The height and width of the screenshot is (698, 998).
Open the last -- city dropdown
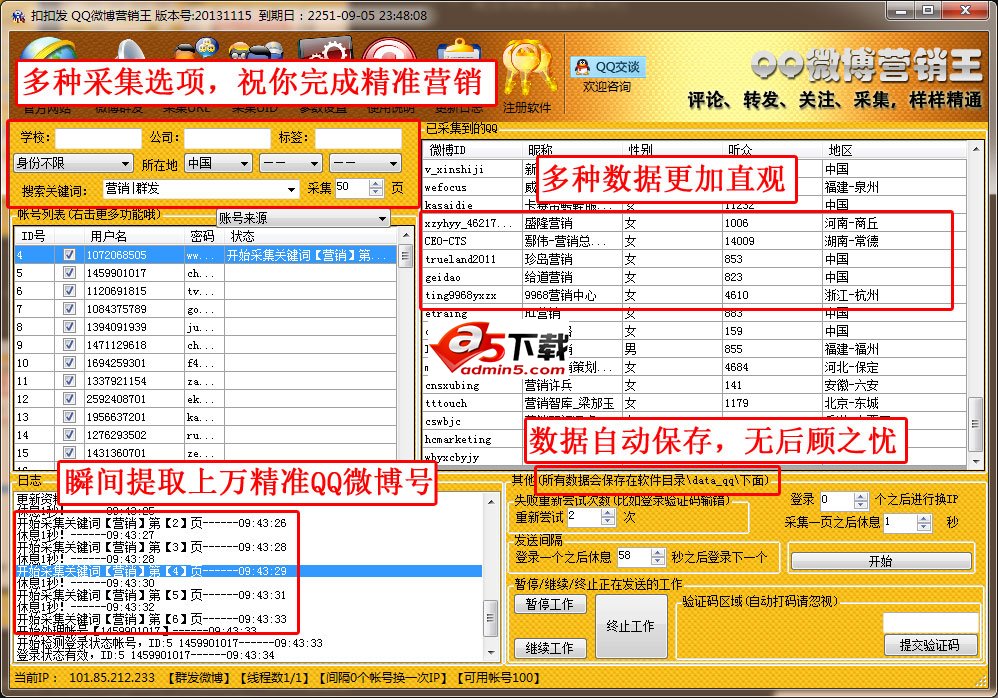(365, 164)
